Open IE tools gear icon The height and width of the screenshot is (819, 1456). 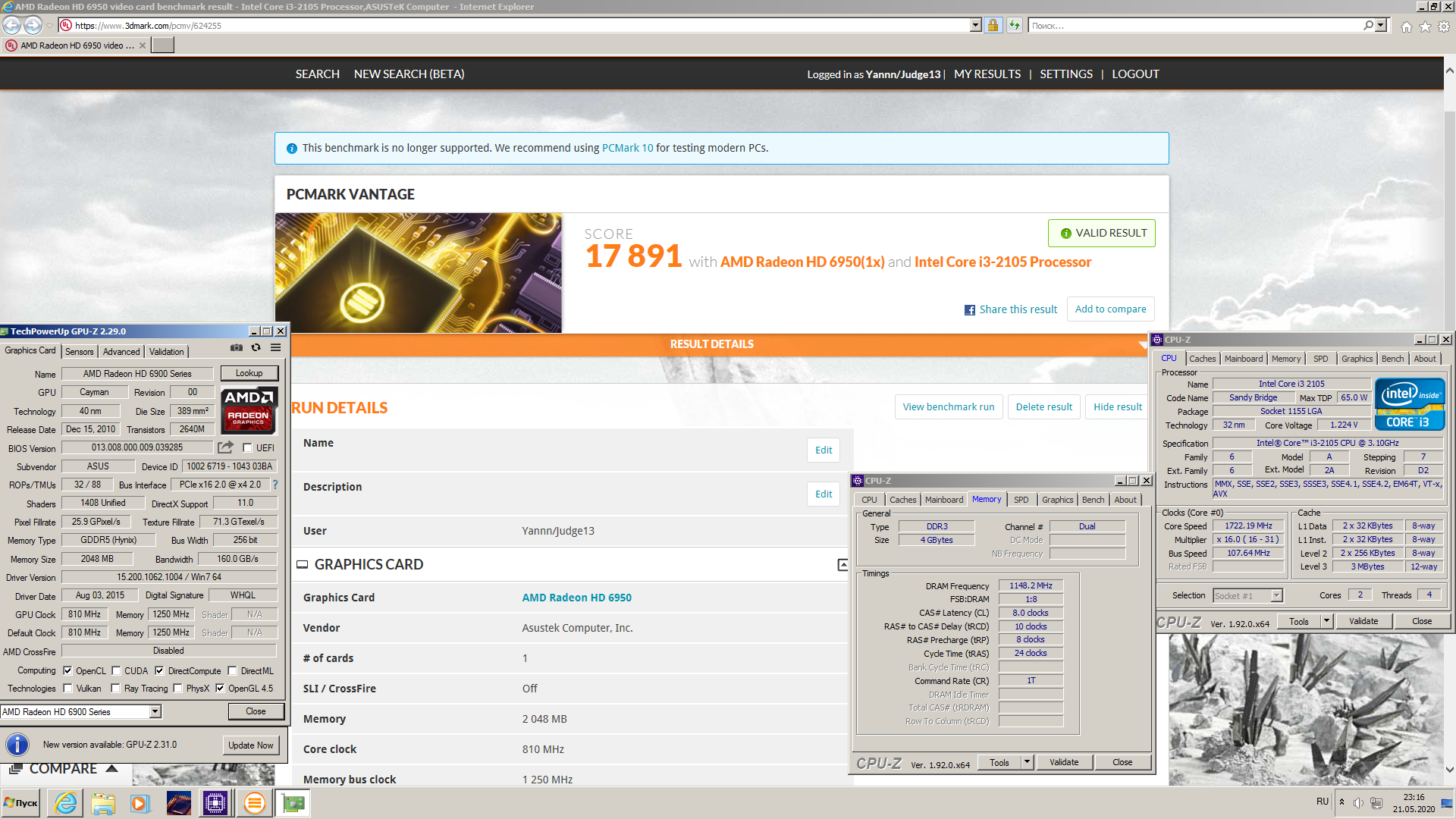click(x=1444, y=27)
